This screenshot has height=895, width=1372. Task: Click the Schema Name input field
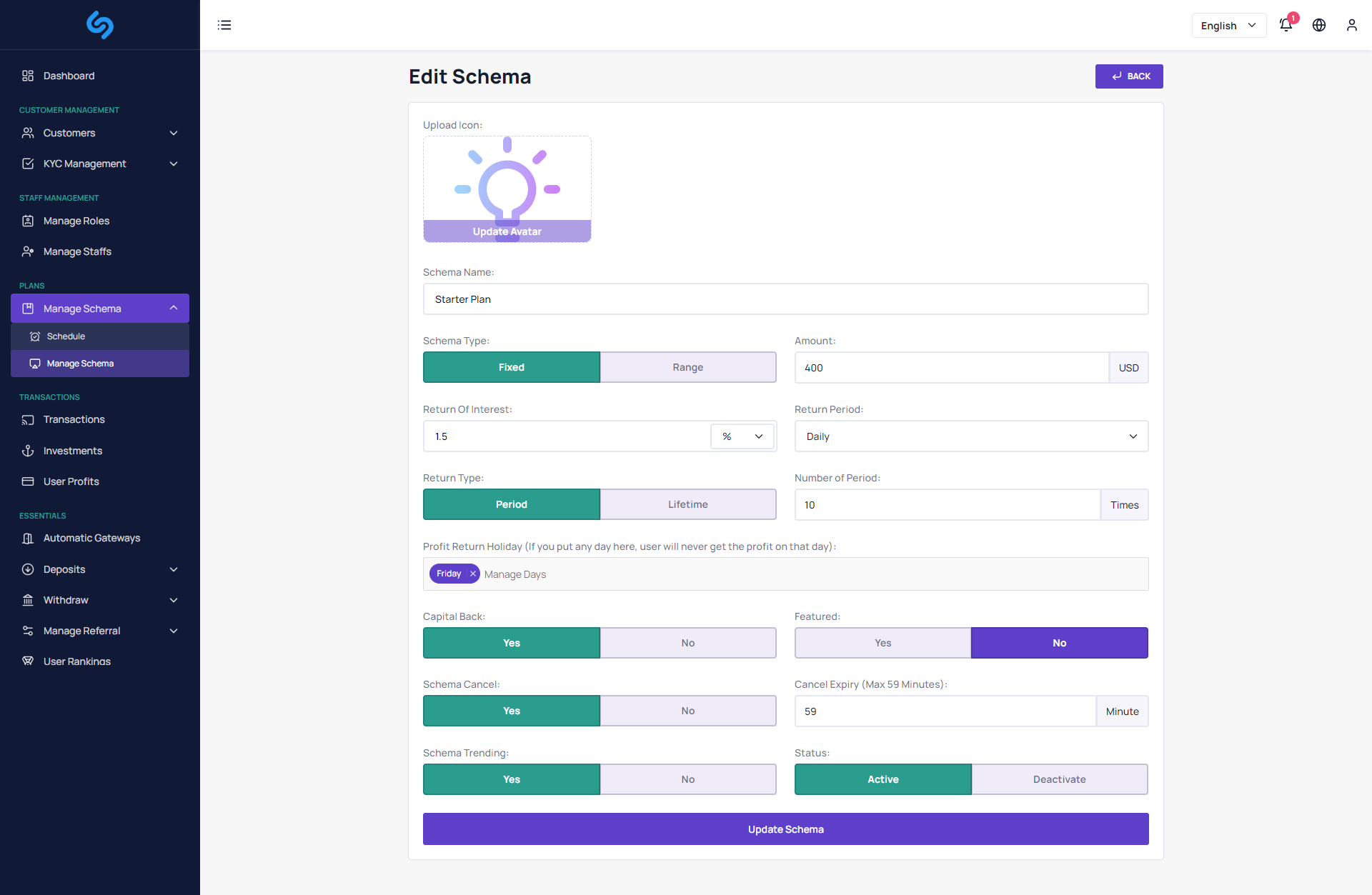[785, 299]
